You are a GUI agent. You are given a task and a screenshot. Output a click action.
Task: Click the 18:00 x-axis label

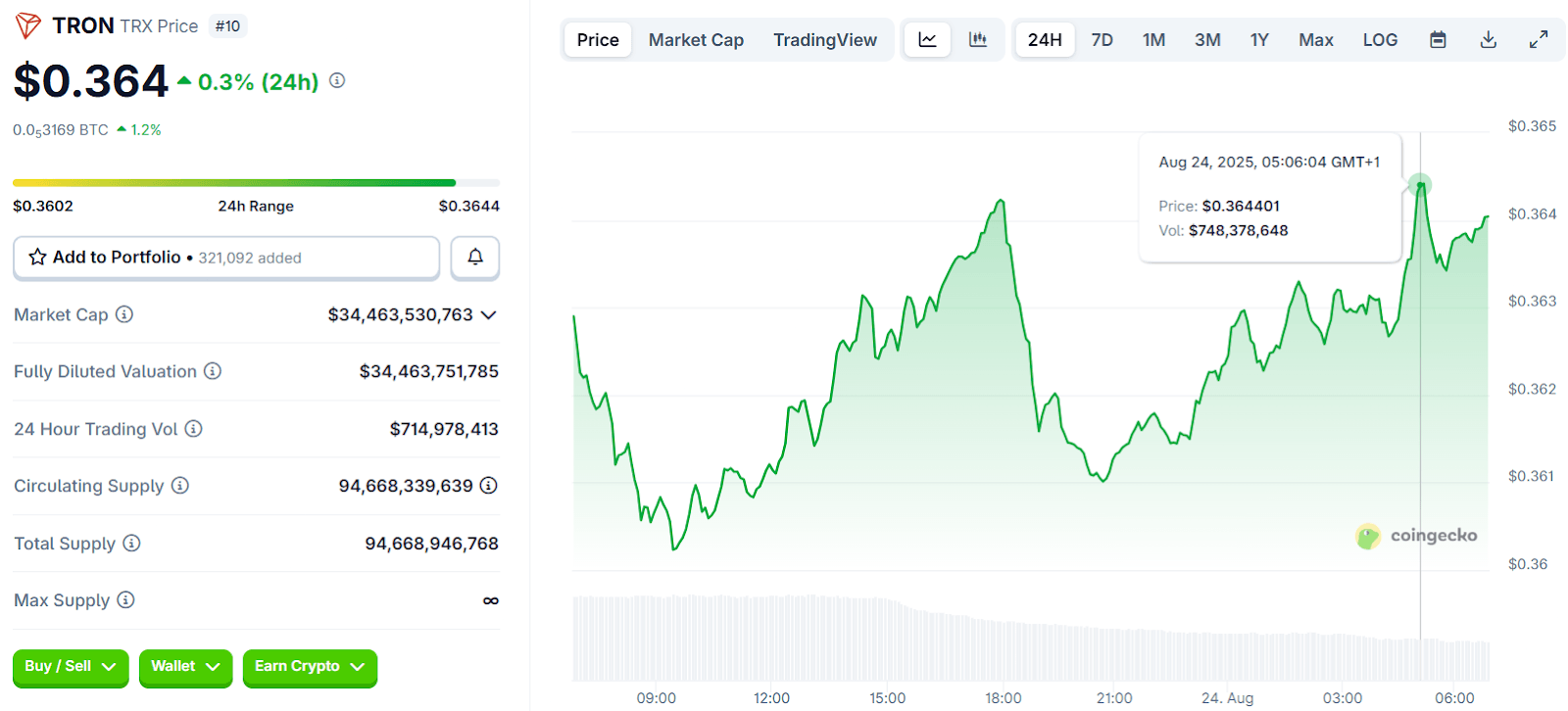1004,698
